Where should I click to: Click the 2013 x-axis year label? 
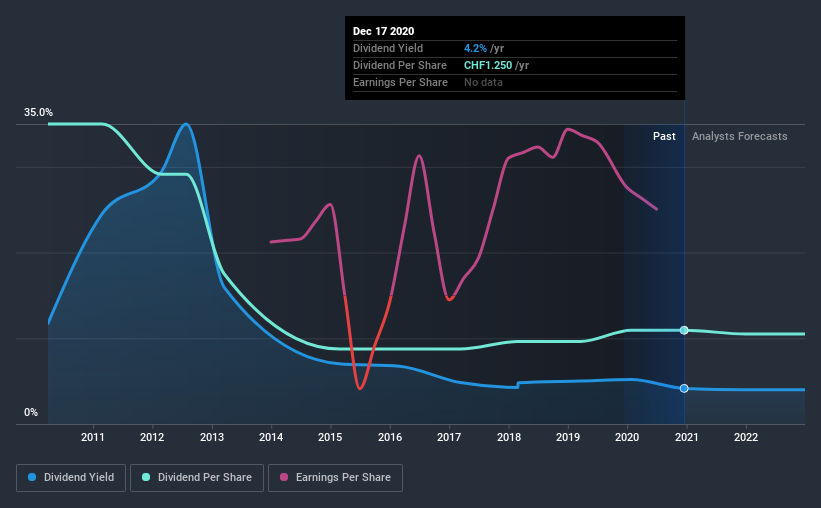pyautogui.click(x=212, y=437)
